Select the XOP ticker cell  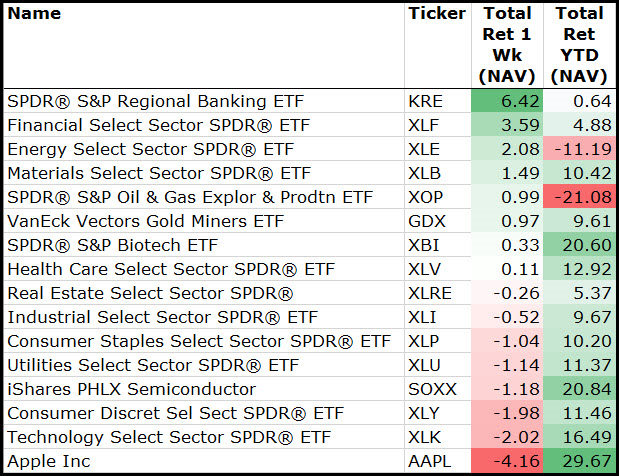[426, 197]
